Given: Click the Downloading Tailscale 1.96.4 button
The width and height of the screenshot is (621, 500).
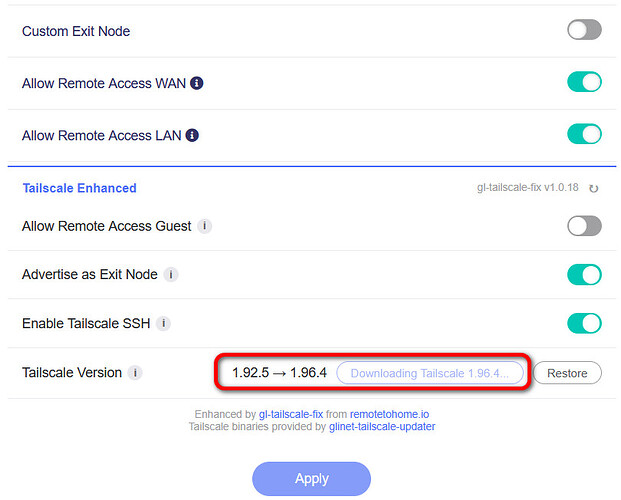Looking at the screenshot, I should click(x=430, y=373).
